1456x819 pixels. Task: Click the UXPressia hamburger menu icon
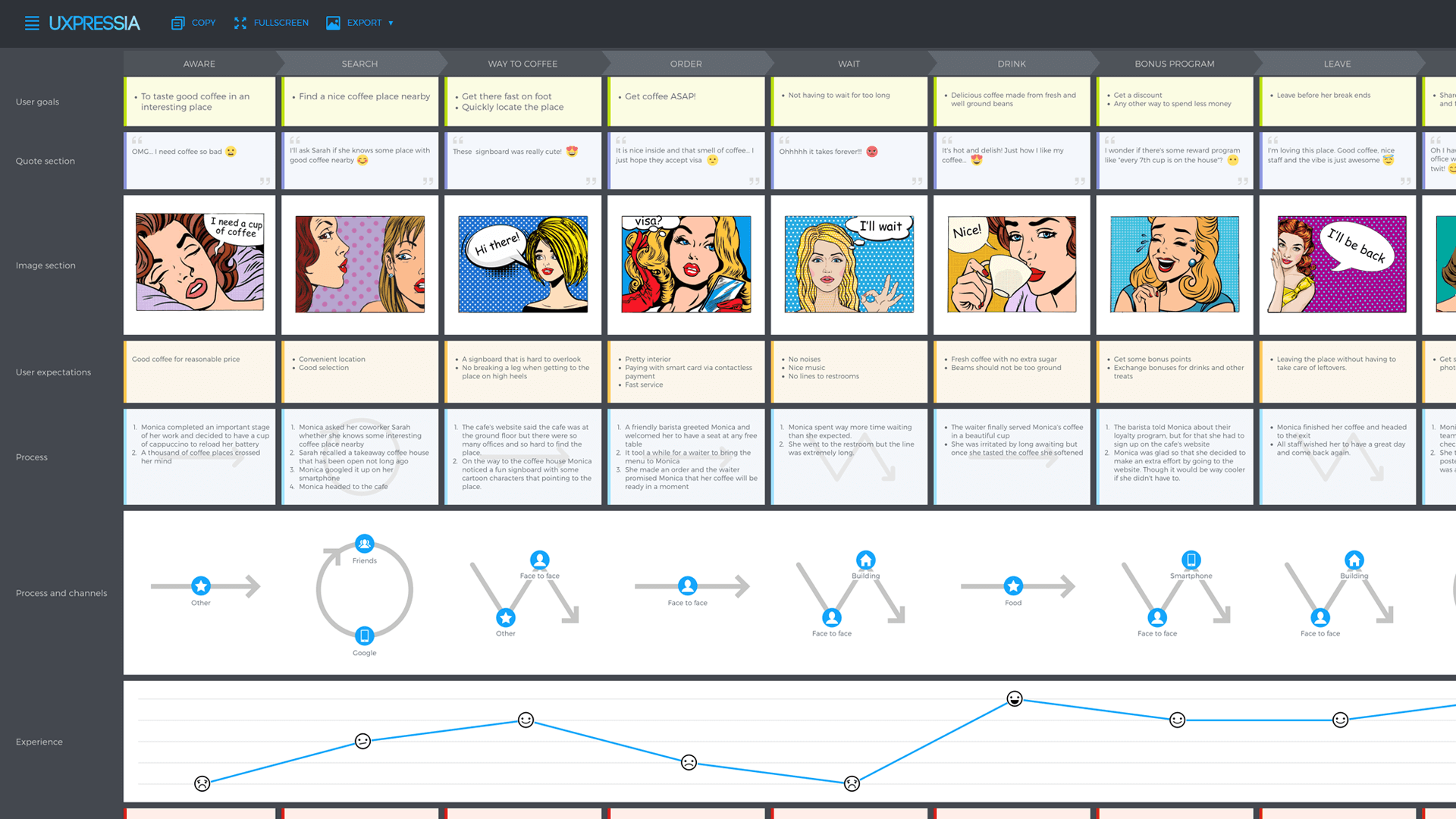tap(32, 22)
